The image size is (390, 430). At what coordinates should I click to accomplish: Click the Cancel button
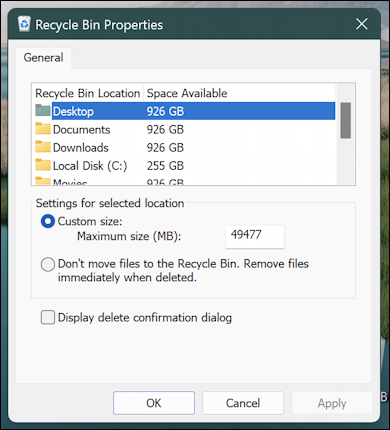click(243, 403)
